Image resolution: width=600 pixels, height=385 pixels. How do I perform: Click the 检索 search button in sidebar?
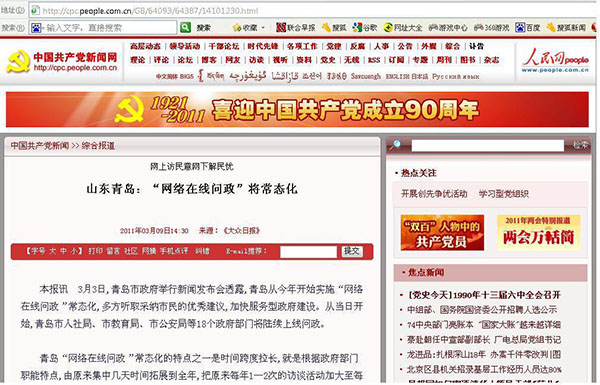(580, 145)
